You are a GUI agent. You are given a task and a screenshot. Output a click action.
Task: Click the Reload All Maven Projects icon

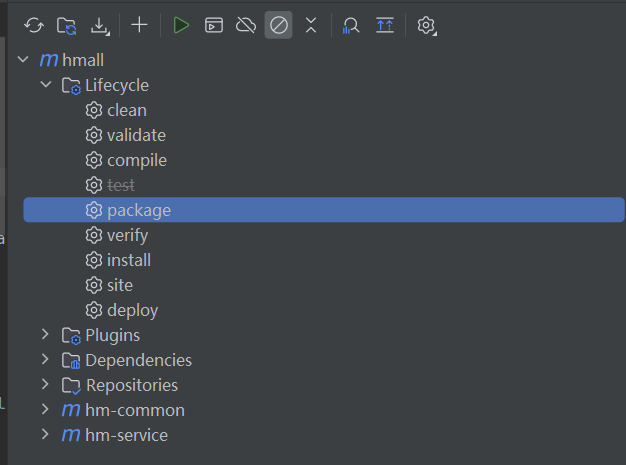[34, 26]
